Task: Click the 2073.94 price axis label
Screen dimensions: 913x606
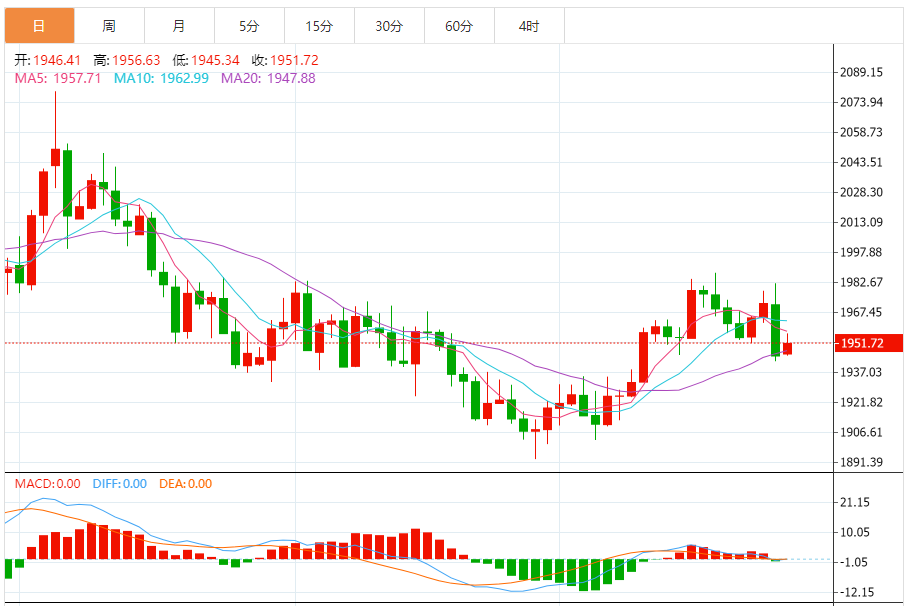Action: pos(861,102)
